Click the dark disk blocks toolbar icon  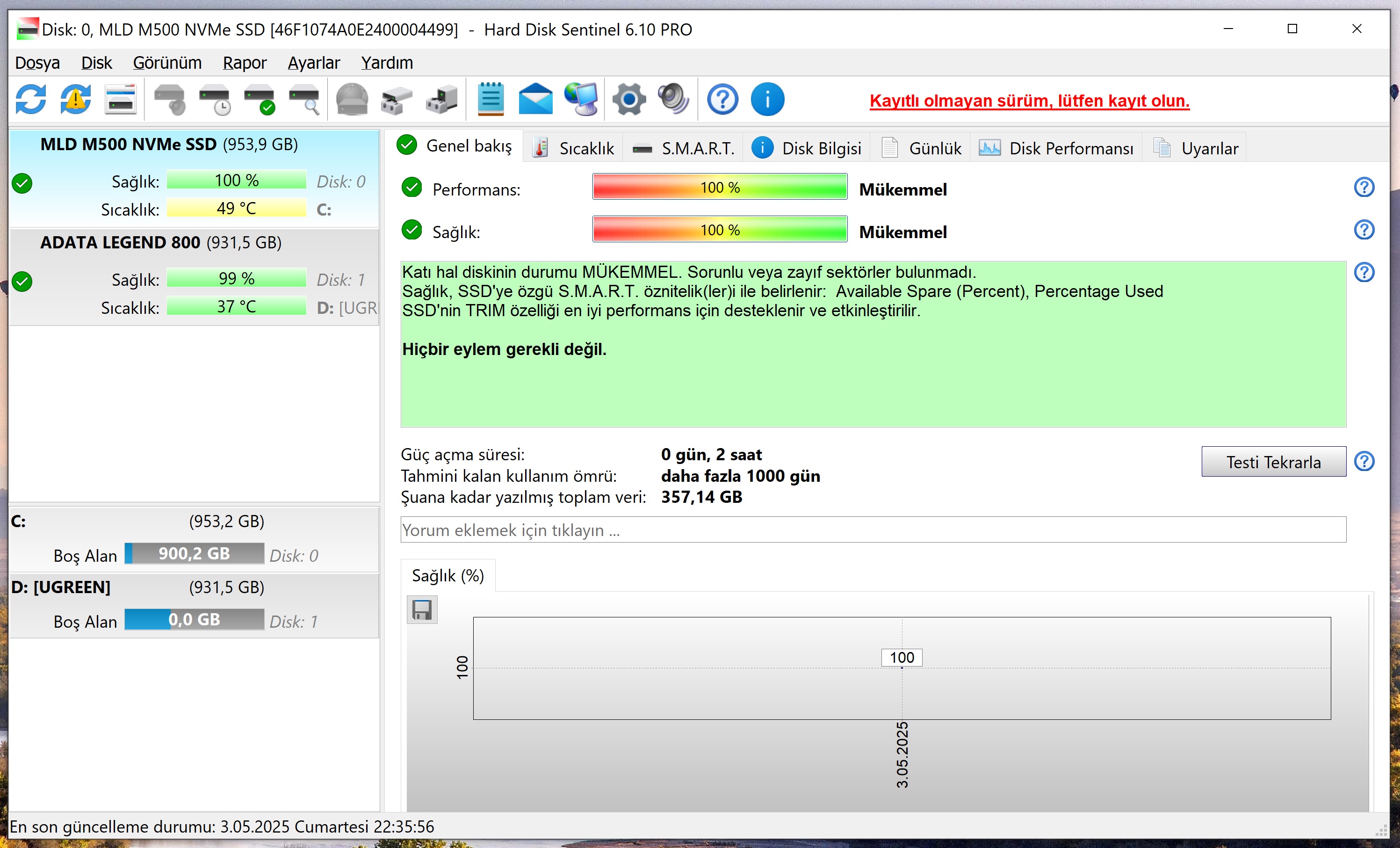[x=441, y=100]
